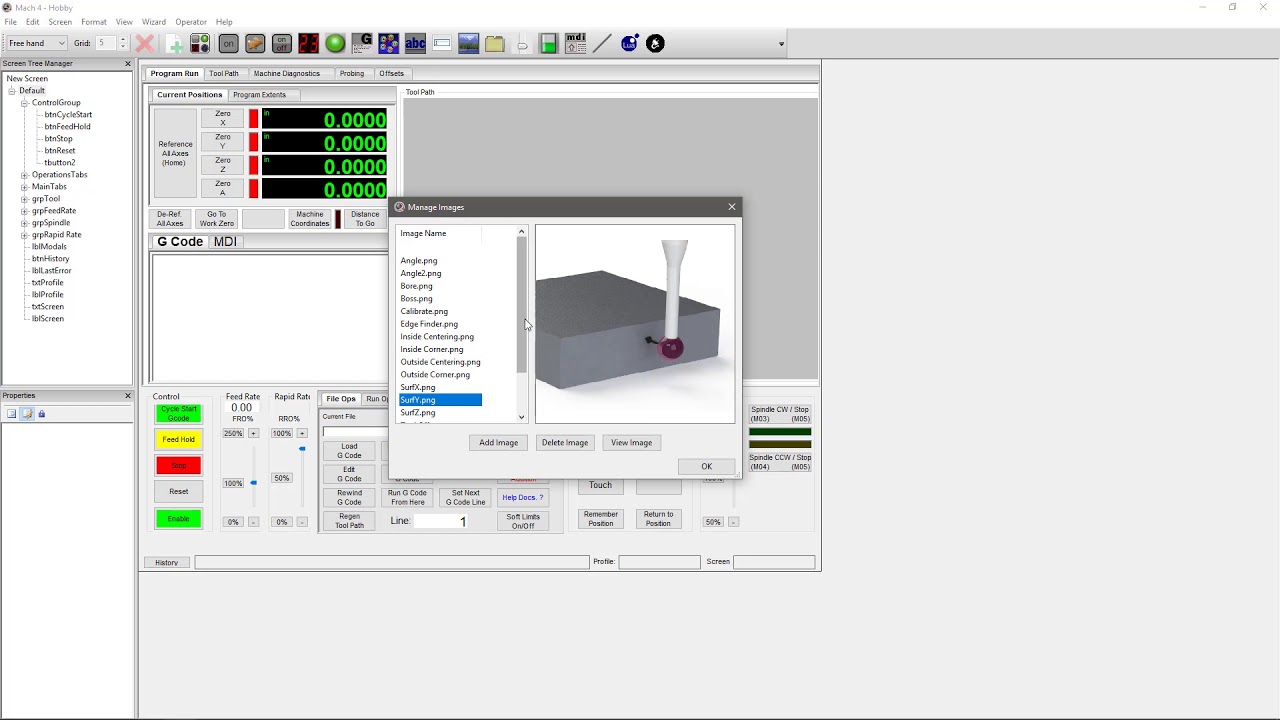Expand the grpTool tree node
This screenshot has height=720, width=1280.
[24, 199]
